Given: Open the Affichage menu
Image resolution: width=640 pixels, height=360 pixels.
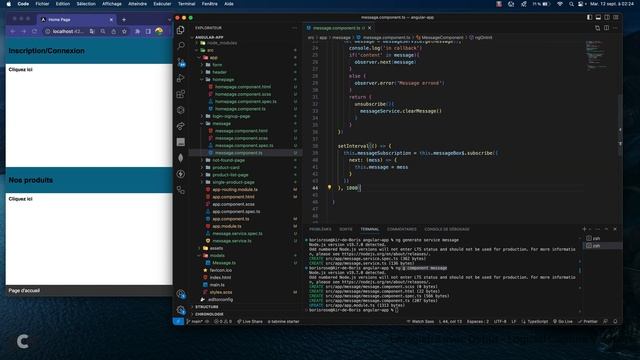Looking at the screenshot, I should (x=111, y=4).
